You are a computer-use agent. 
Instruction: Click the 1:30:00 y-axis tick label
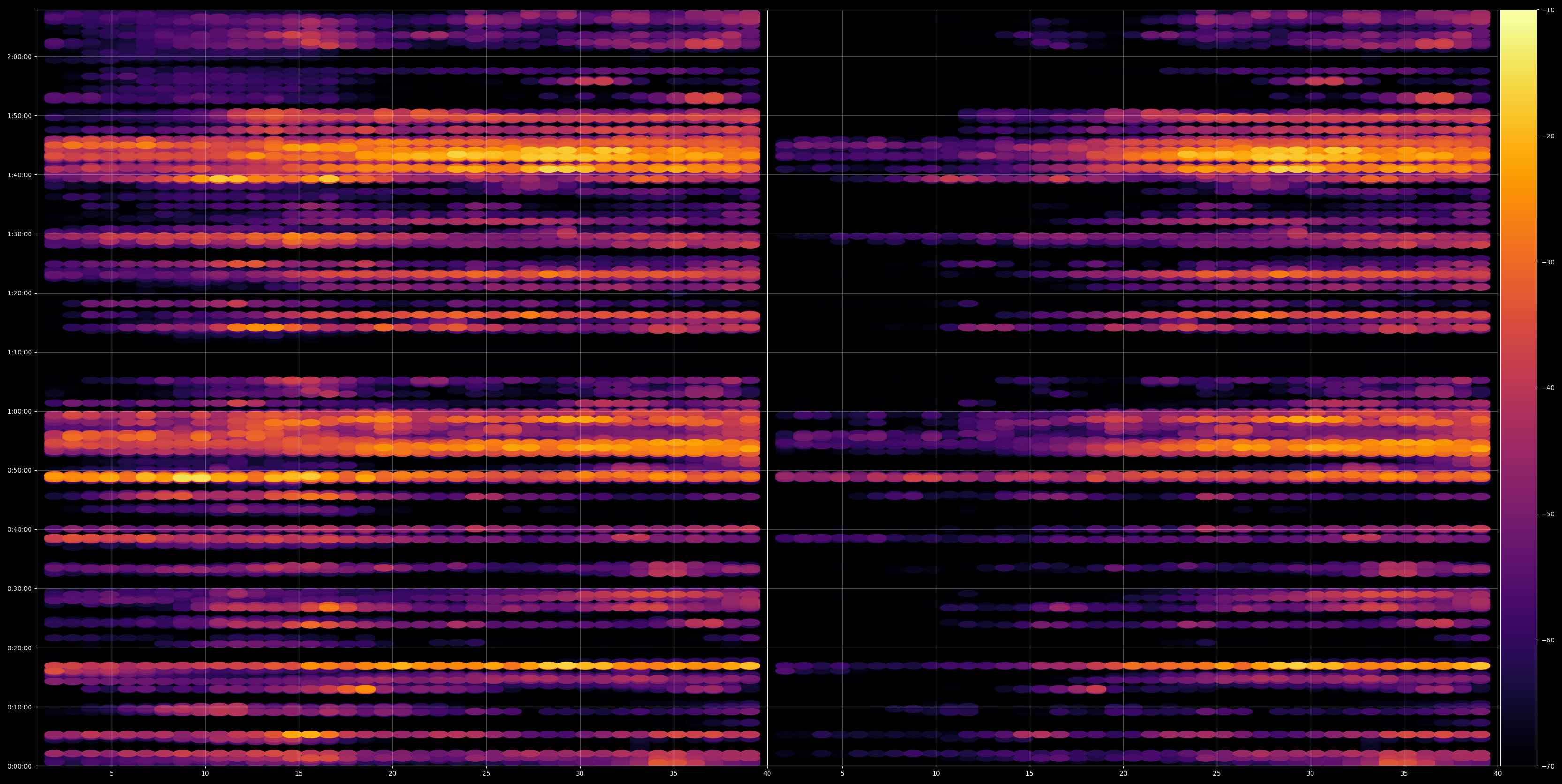click(19, 234)
